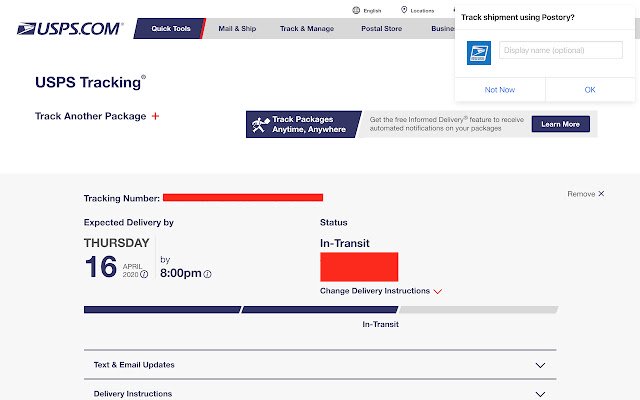
Task: Click the Postory USPS carrier icon
Action: click(x=479, y=53)
